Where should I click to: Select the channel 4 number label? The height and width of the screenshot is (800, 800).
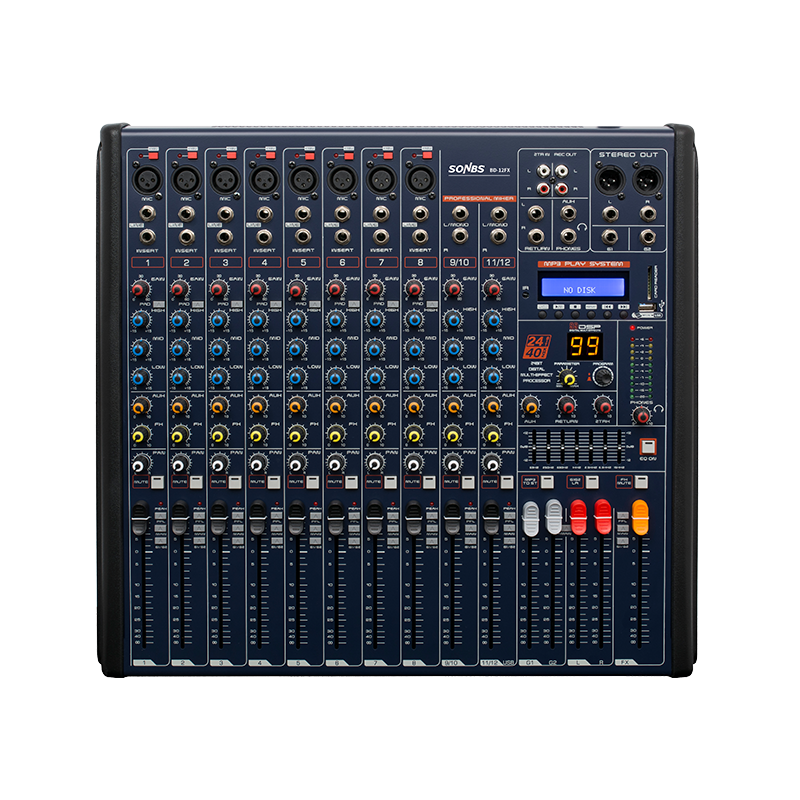pos(263,261)
